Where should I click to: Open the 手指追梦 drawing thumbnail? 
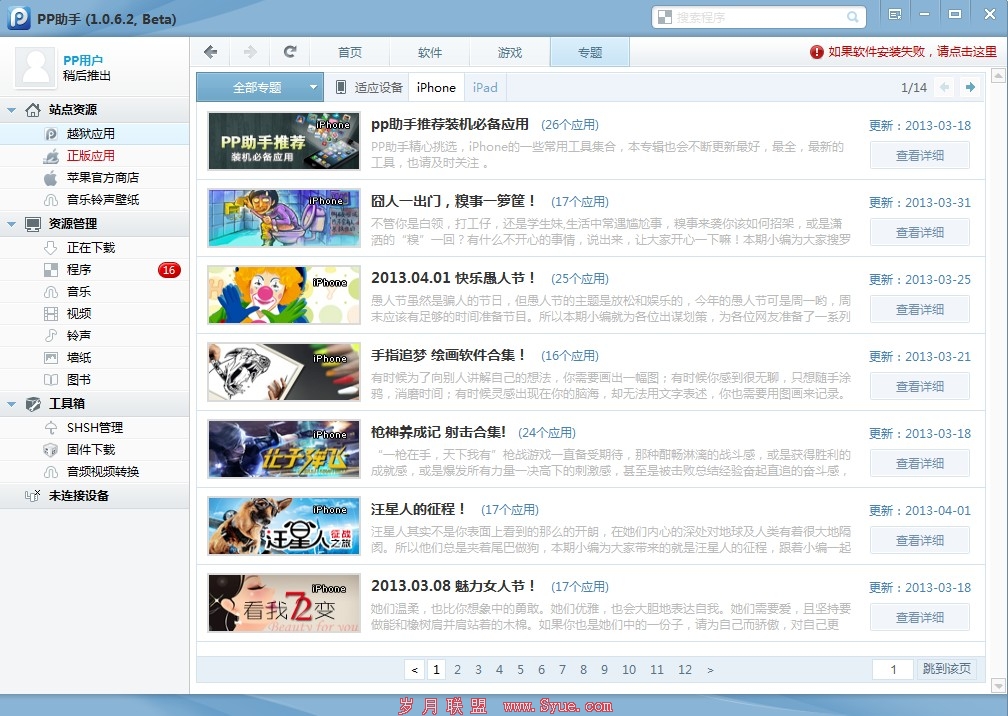point(284,371)
